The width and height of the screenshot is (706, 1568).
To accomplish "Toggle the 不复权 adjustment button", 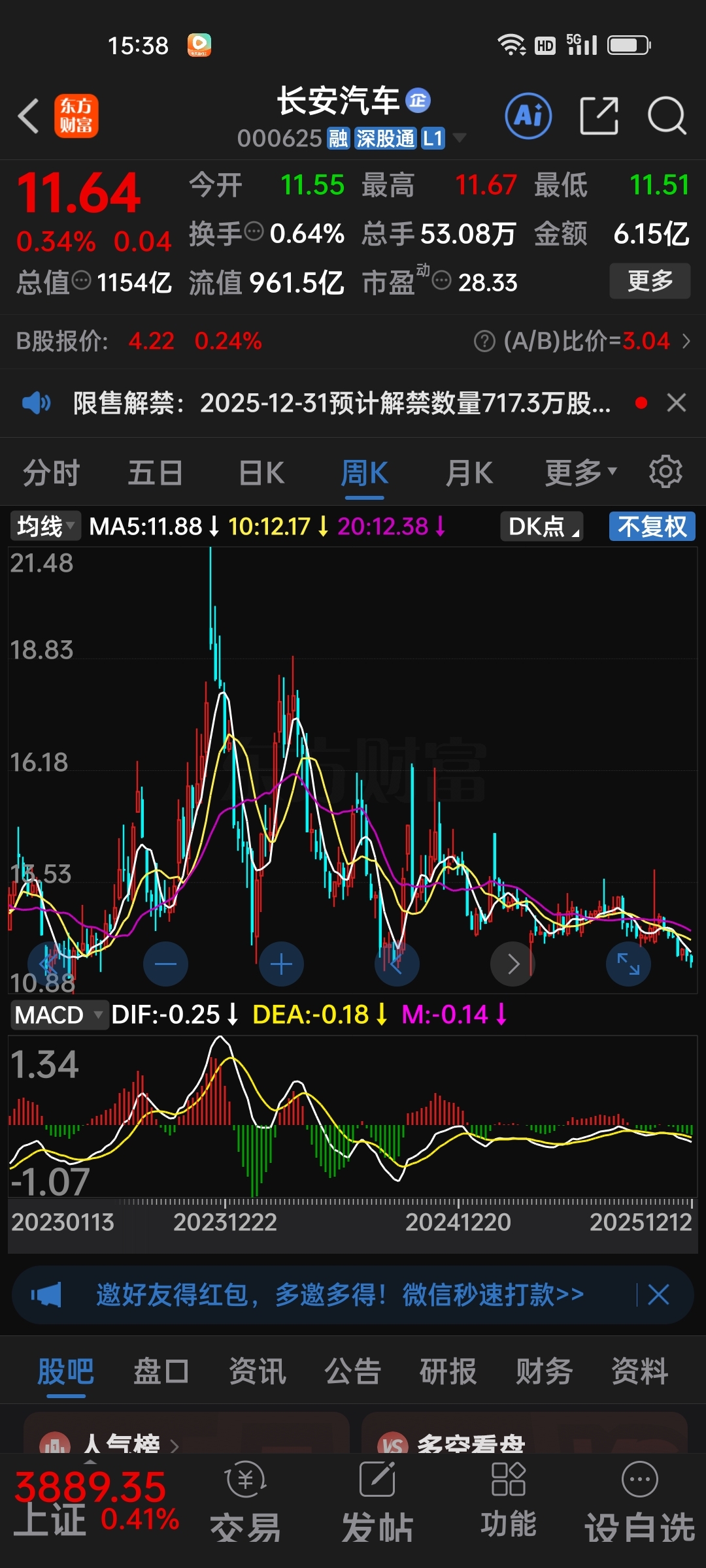I will (652, 526).
